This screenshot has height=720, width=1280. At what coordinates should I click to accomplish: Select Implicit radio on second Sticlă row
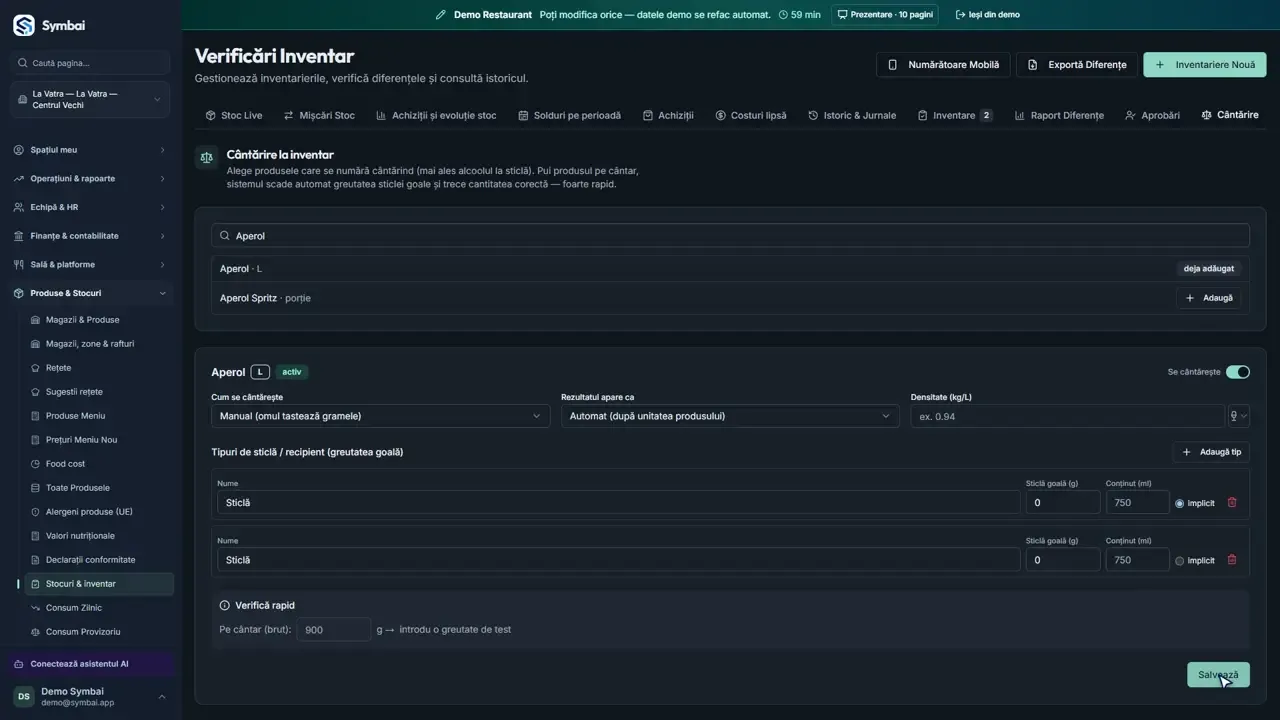click(1180, 561)
